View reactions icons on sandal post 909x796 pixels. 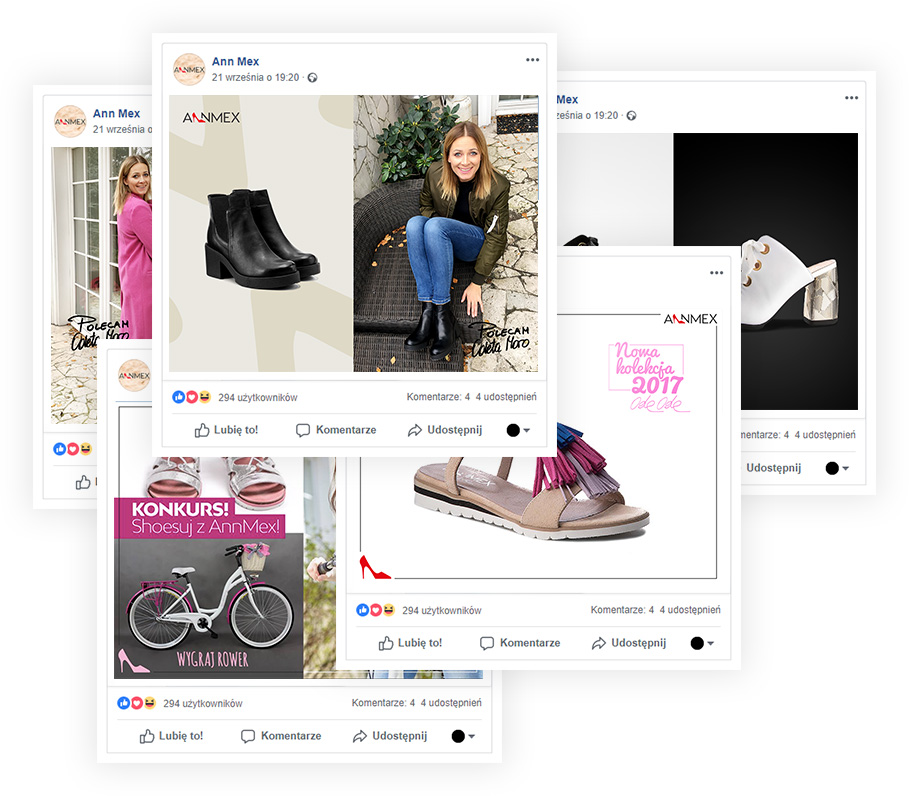[x=376, y=610]
